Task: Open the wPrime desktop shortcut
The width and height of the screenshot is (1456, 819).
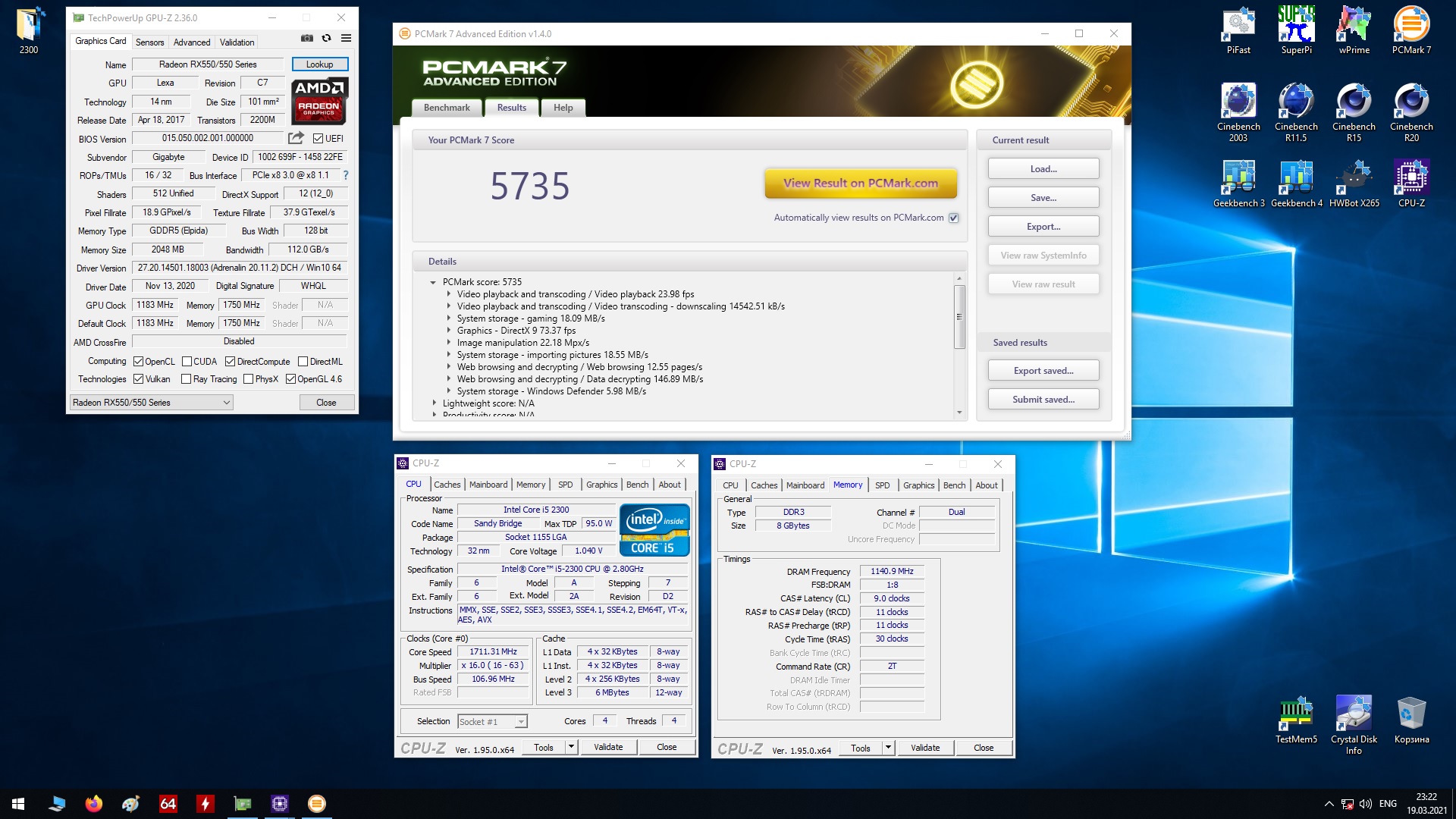Action: coord(1354,30)
